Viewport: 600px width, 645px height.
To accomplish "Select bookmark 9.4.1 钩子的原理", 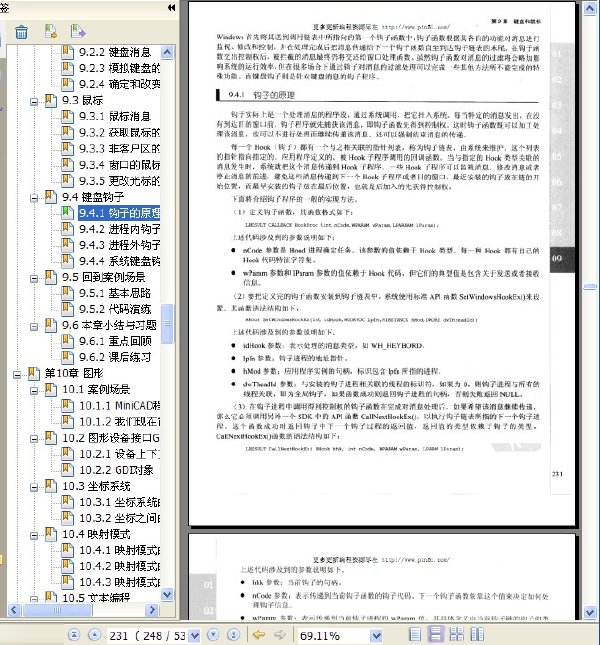I will coord(119,213).
